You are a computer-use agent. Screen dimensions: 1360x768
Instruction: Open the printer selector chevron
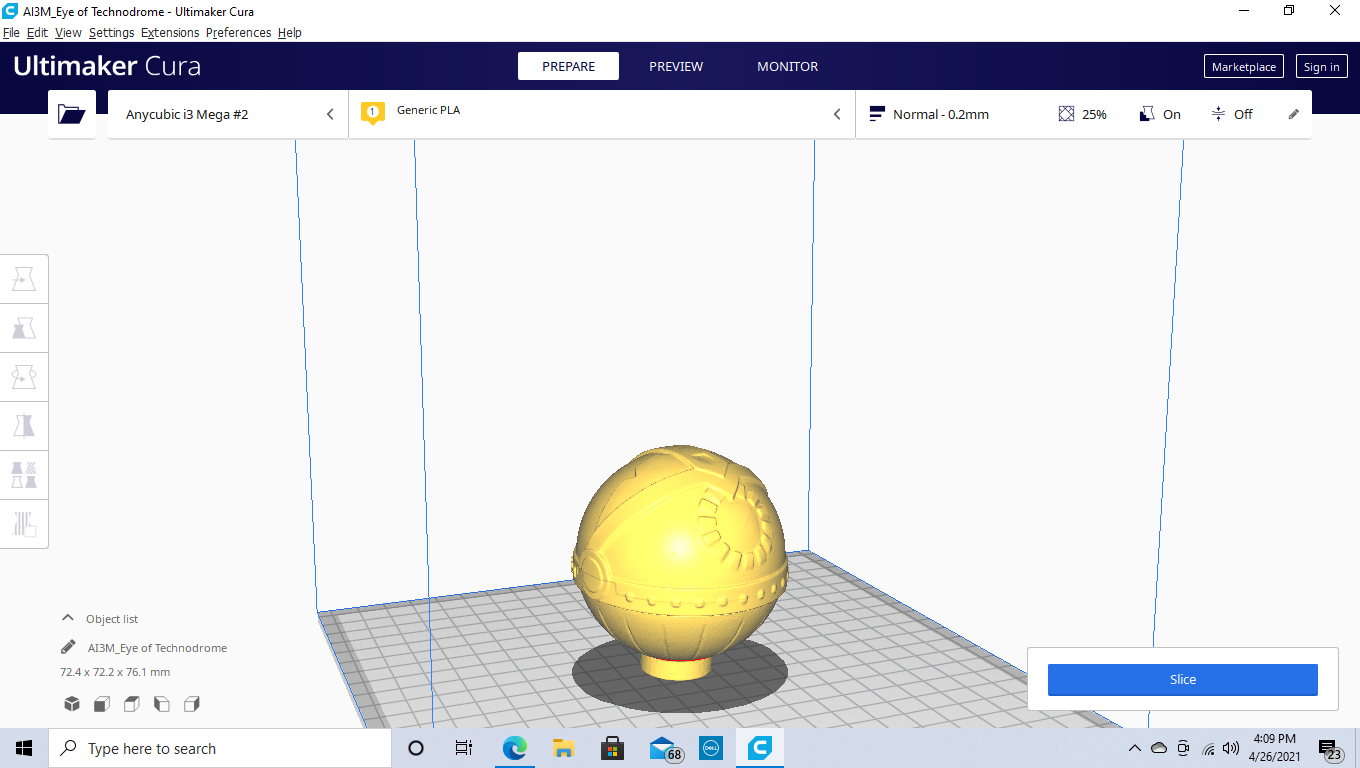click(x=330, y=114)
